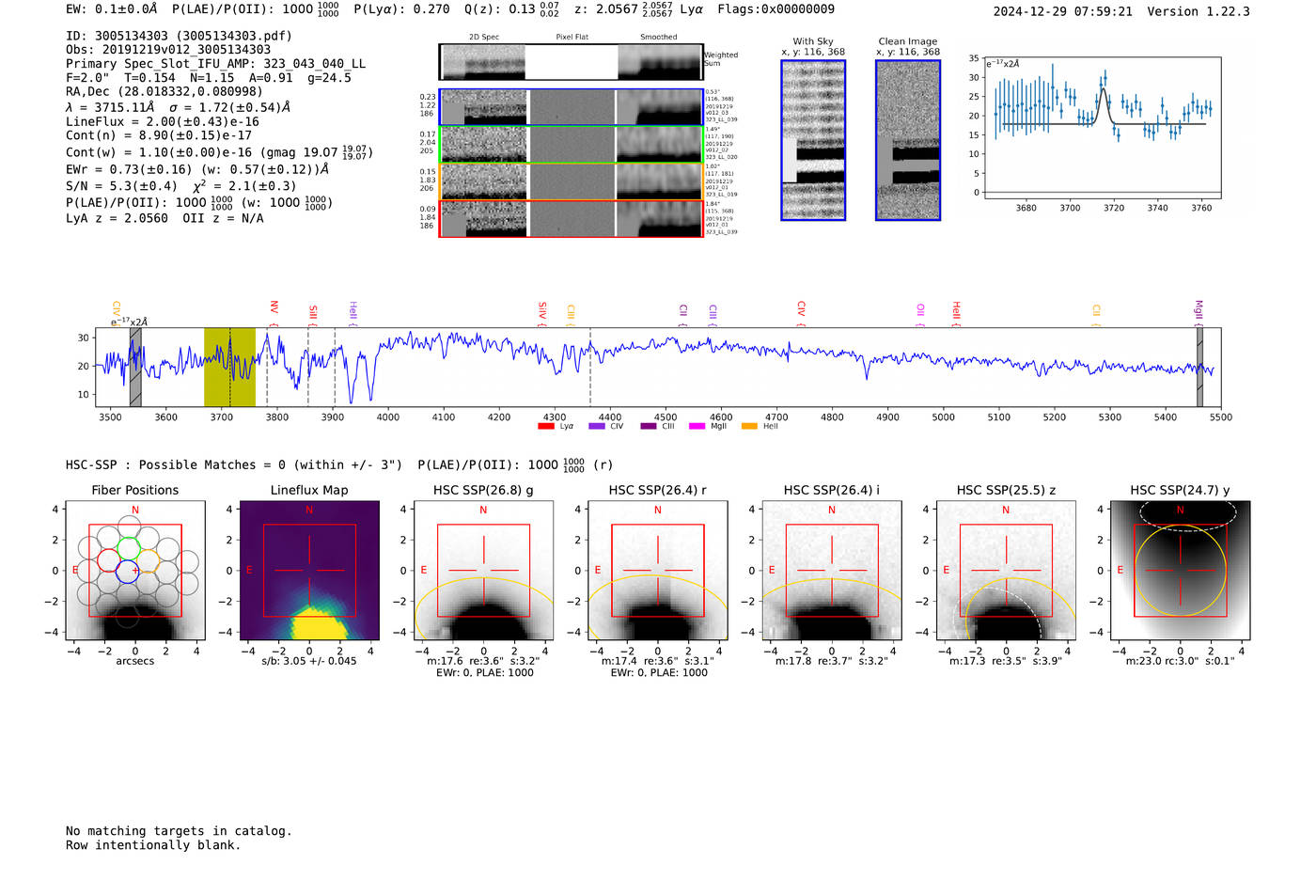This screenshot has height=896, width=1316.
Task: Open the HSC SSP(26.4) i image
Action: pyautogui.click(x=832, y=570)
